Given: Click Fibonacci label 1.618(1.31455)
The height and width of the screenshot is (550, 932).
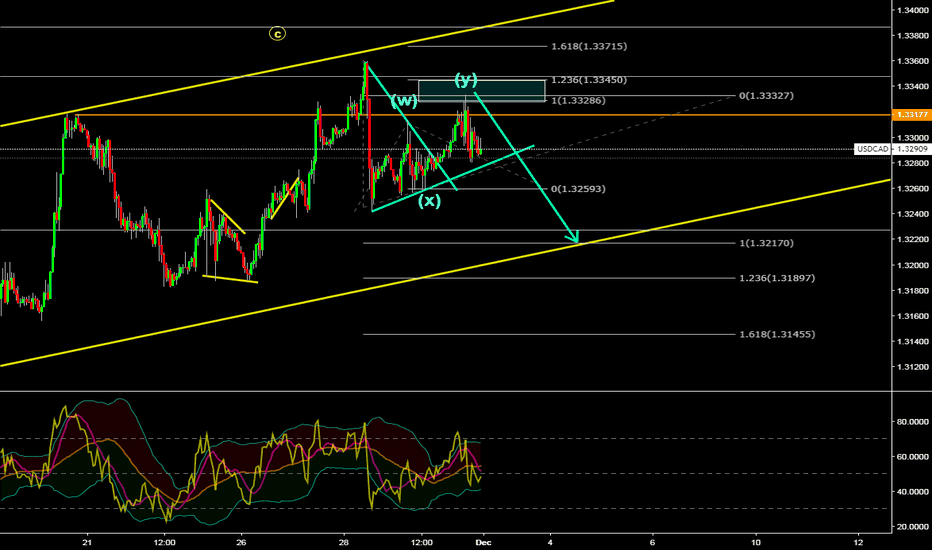Looking at the screenshot, I should [x=777, y=335].
